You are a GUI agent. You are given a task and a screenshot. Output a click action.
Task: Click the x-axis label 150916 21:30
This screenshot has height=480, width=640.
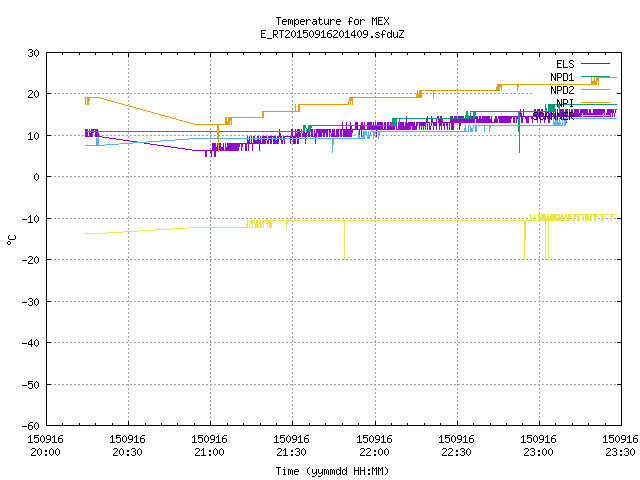pyautogui.click(x=291, y=446)
